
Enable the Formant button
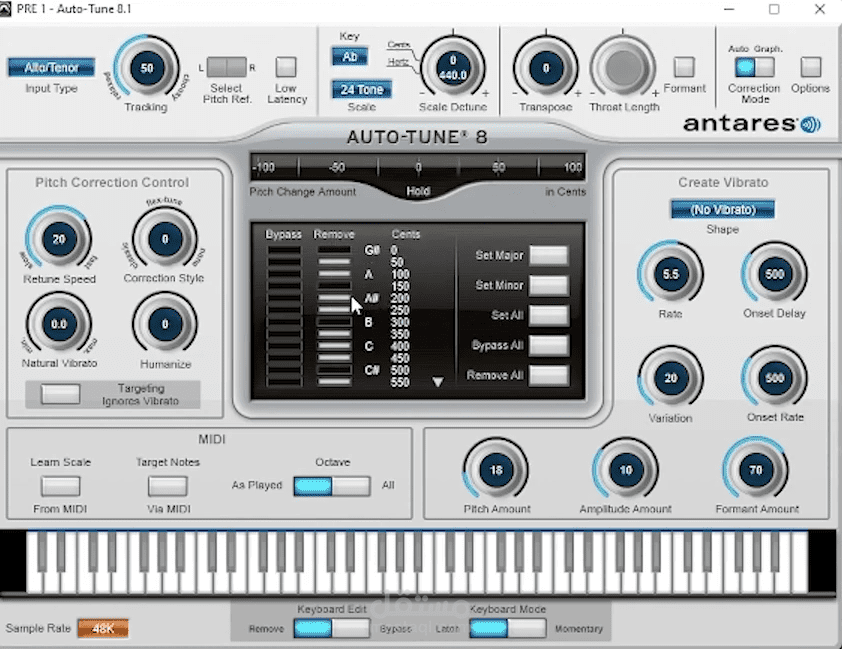684,67
